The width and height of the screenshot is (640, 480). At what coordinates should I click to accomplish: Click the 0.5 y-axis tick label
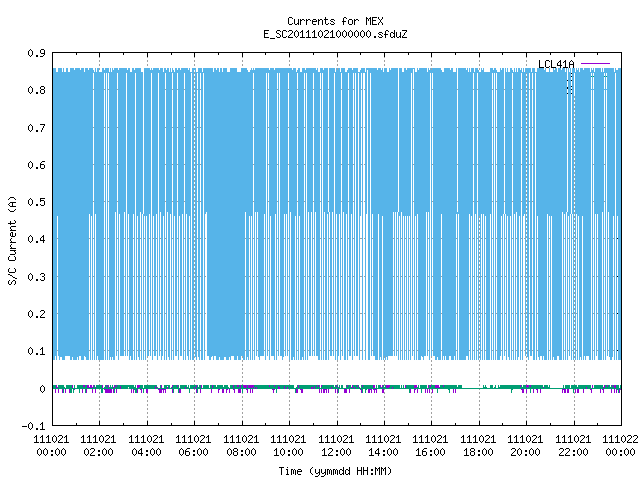pyautogui.click(x=36, y=202)
